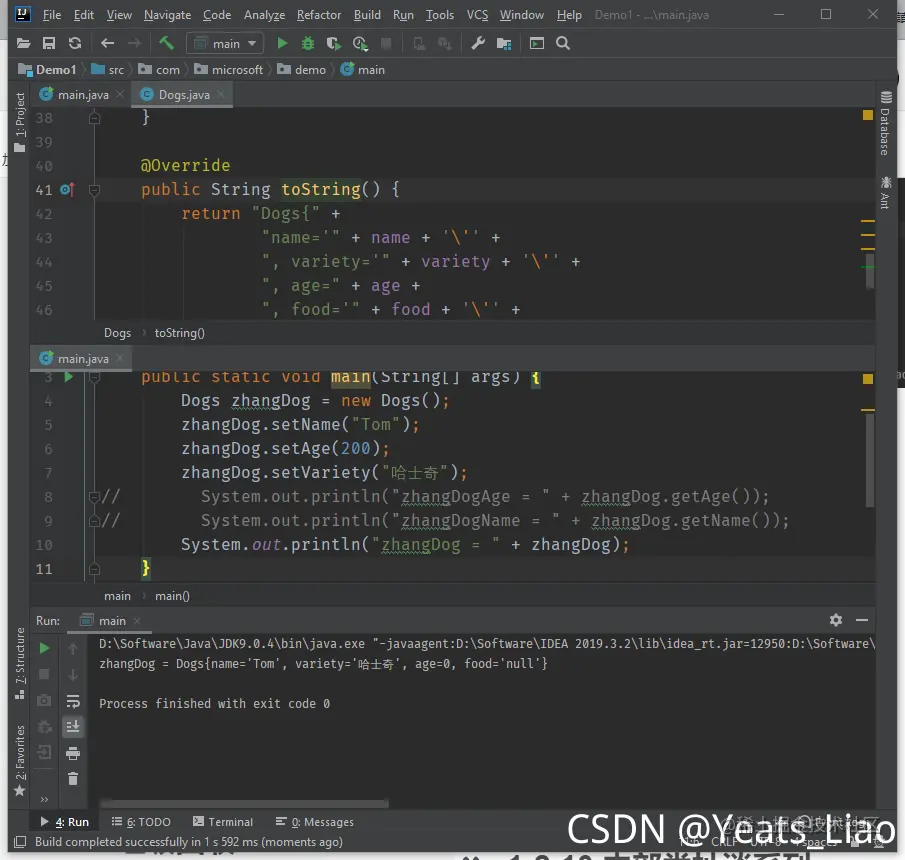Build project with the green hammer icon
The width and height of the screenshot is (905, 860).
(x=166, y=43)
